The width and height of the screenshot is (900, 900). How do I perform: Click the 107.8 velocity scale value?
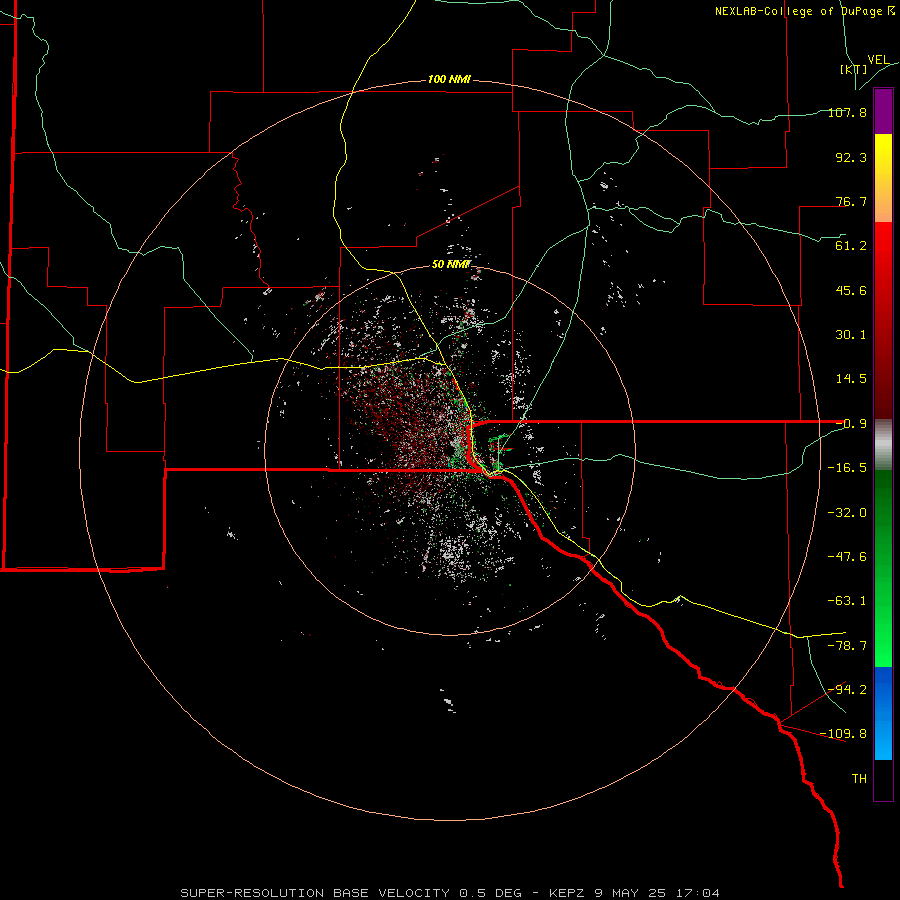click(847, 112)
